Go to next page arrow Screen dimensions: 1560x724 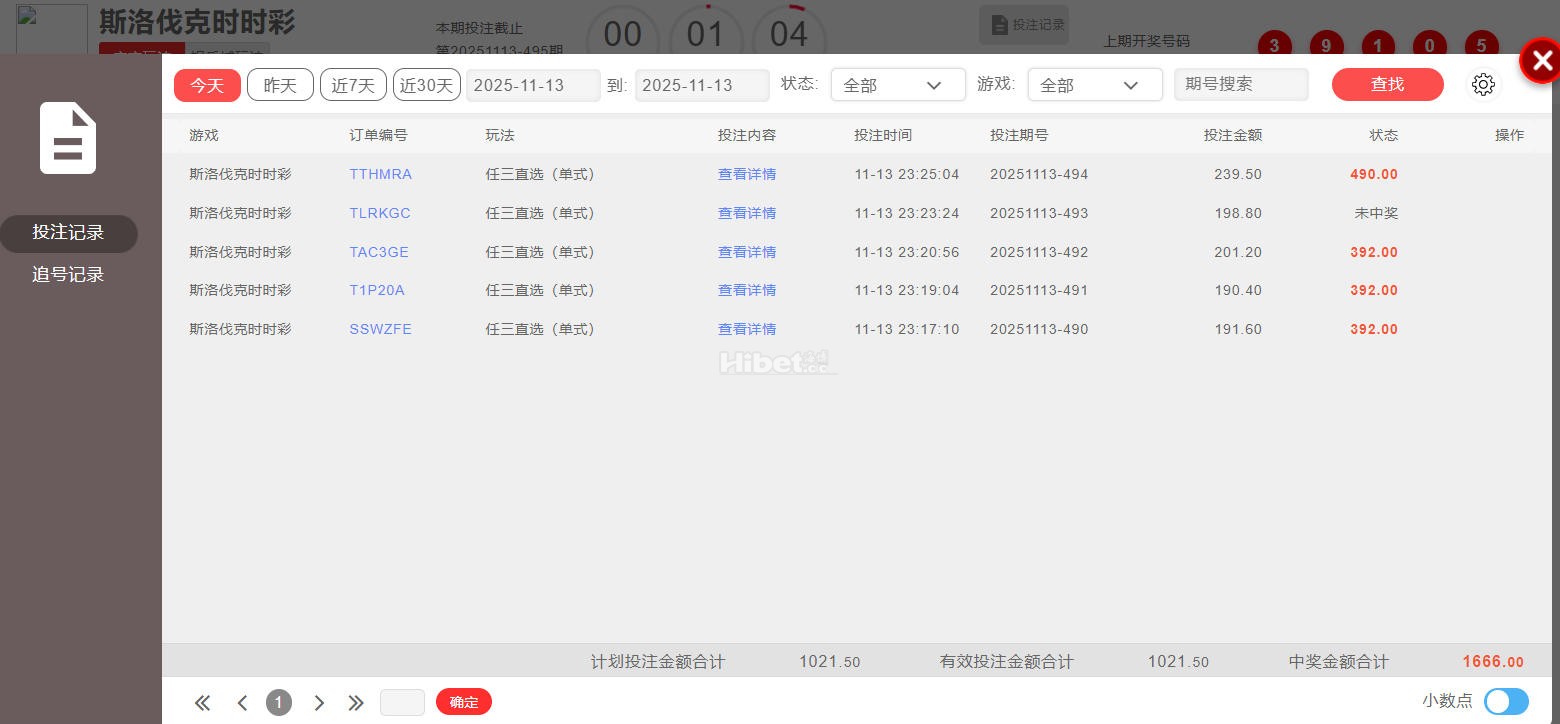(x=319, y=703)
